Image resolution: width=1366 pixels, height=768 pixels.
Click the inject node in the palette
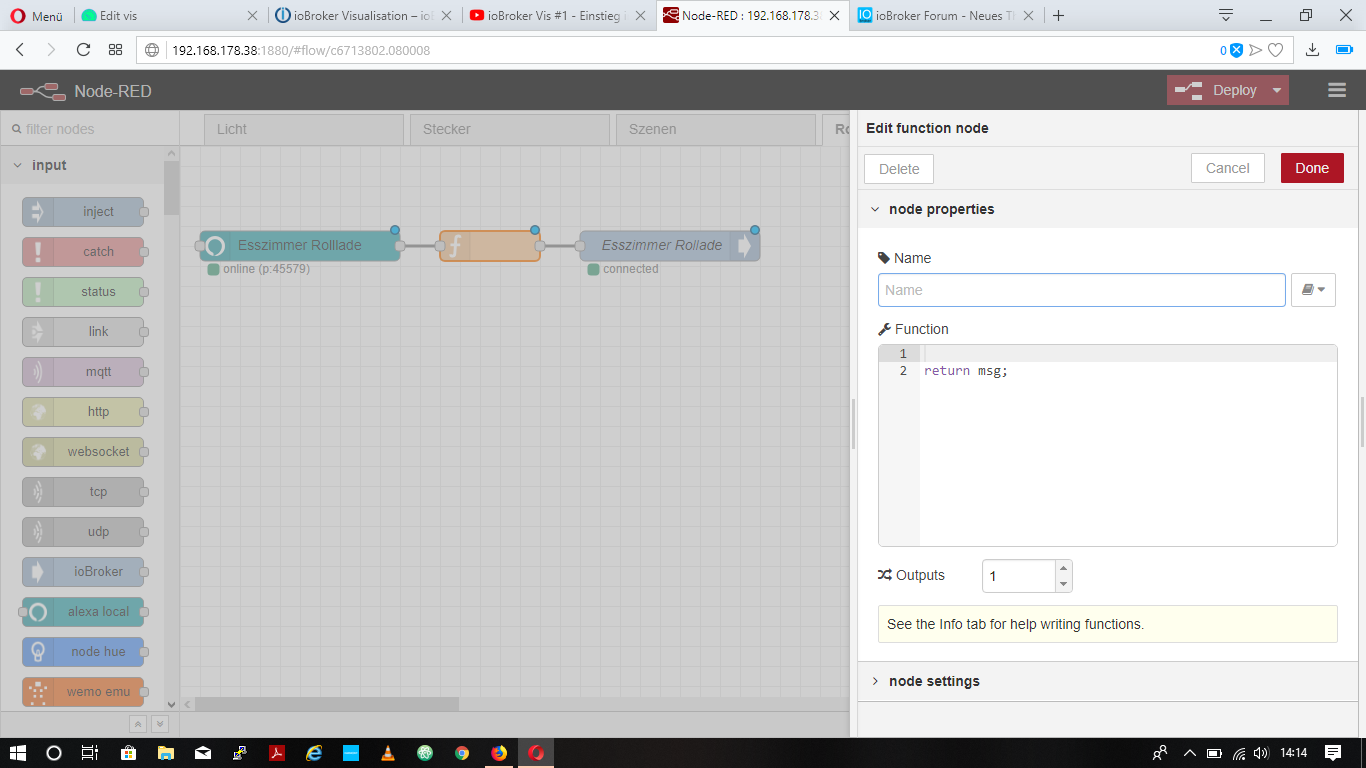coord(83,212)
